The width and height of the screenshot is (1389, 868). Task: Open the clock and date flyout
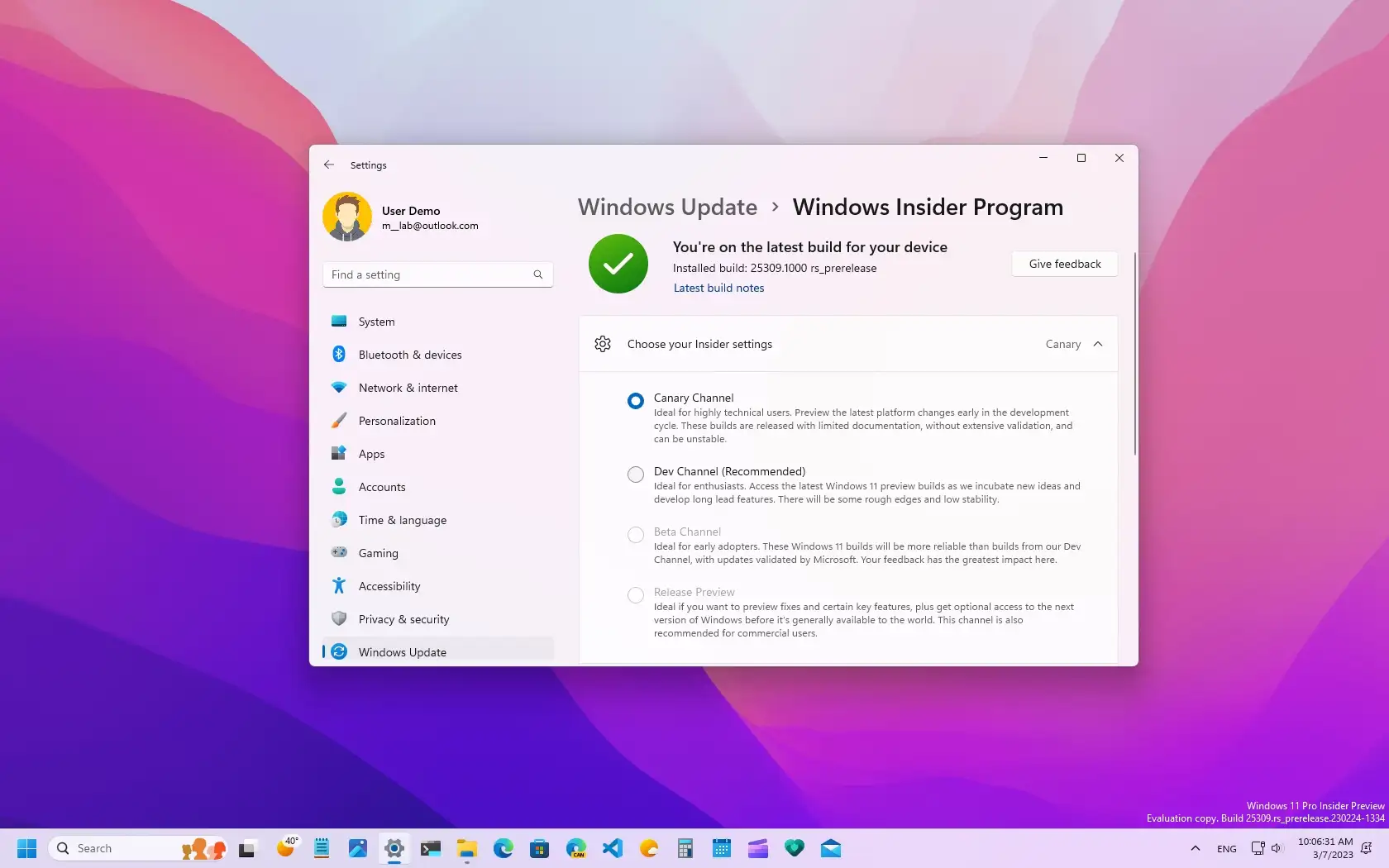tap(1325, 848)
